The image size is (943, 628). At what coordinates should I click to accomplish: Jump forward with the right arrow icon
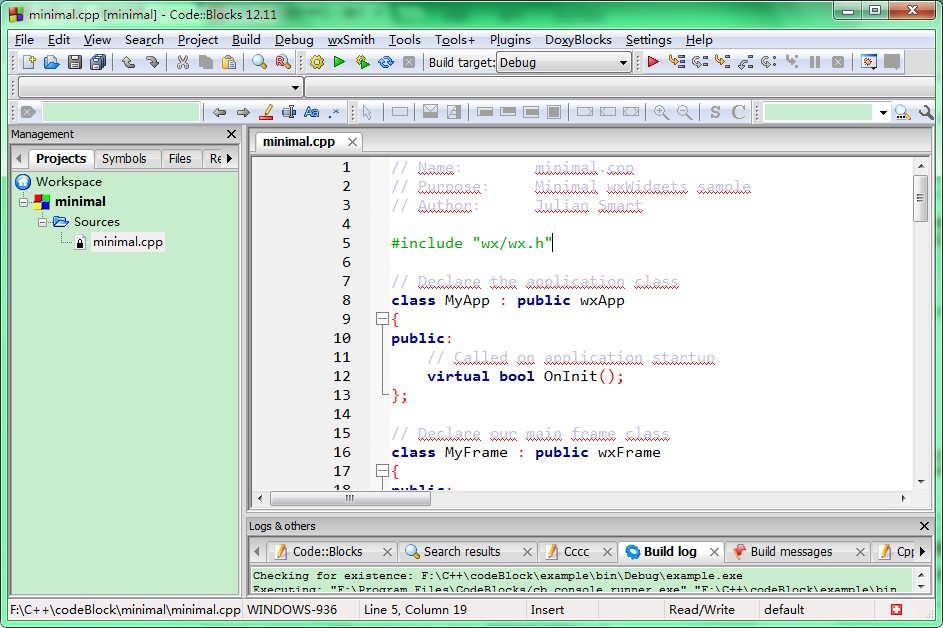(x=243, y=112)
